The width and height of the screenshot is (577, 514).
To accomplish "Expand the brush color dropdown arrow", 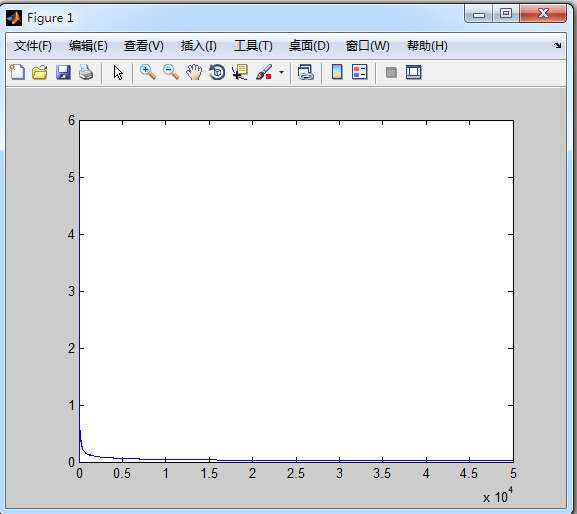I will [x=282, y=72].
